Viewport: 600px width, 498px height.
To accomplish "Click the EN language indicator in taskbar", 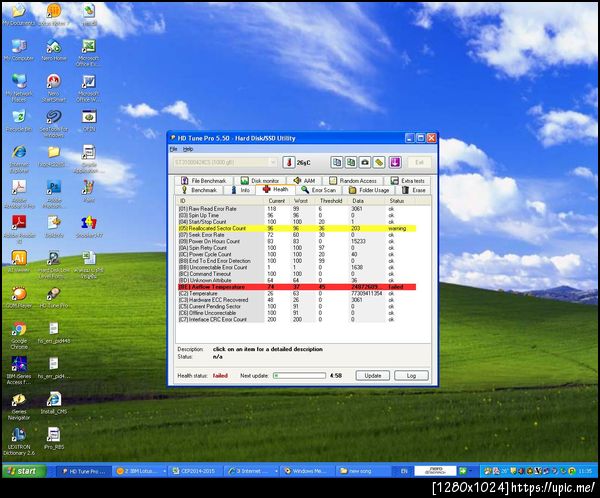I will point(404,471).
